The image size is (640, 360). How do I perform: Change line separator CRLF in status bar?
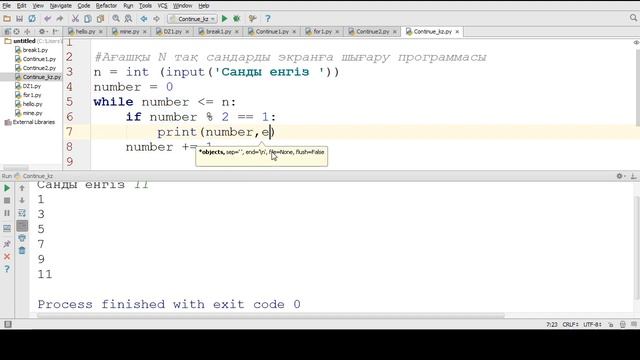coord(570,324)
